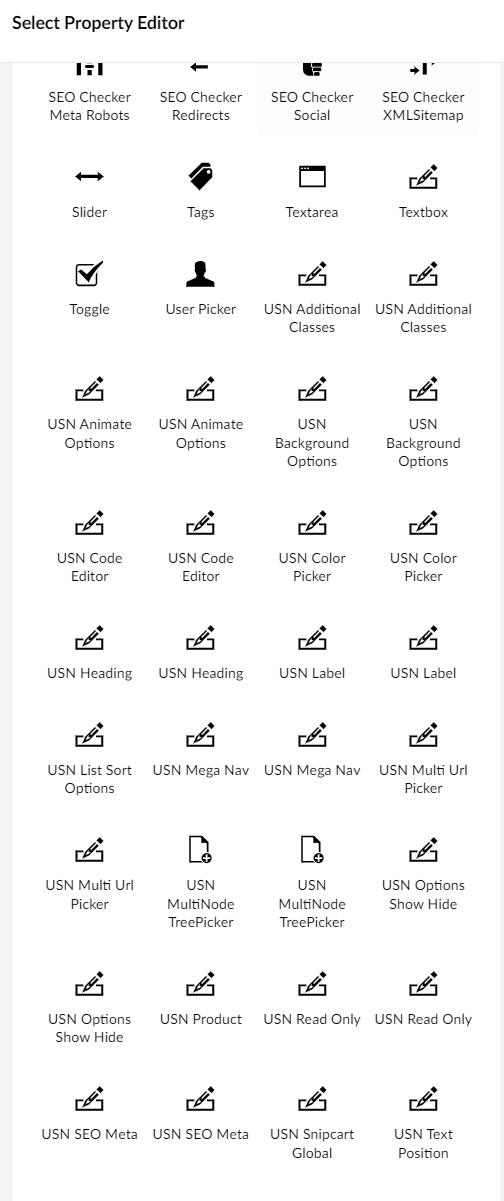The height and width of the screenshot is (1201, 504).
Task: Choose the Textbox property editor
Action: coord(423,193)
